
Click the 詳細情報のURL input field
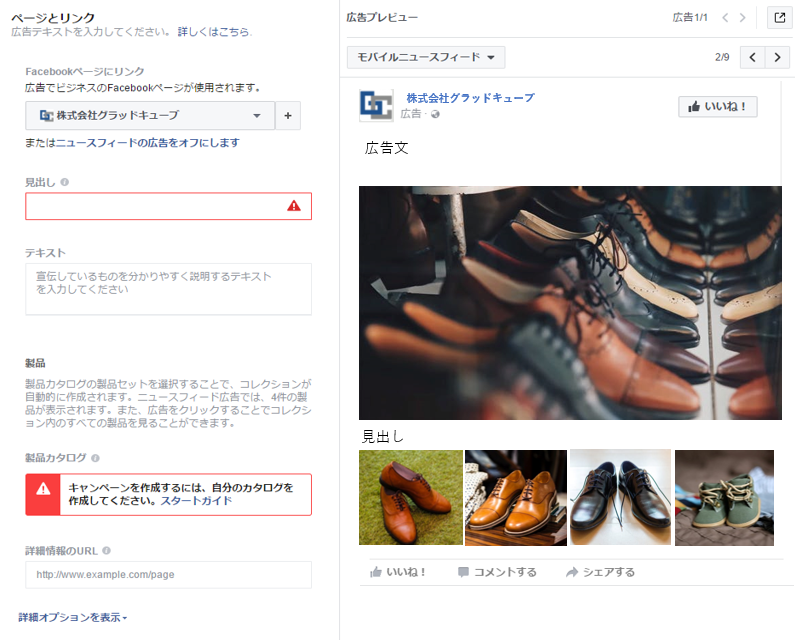point(168,575)
